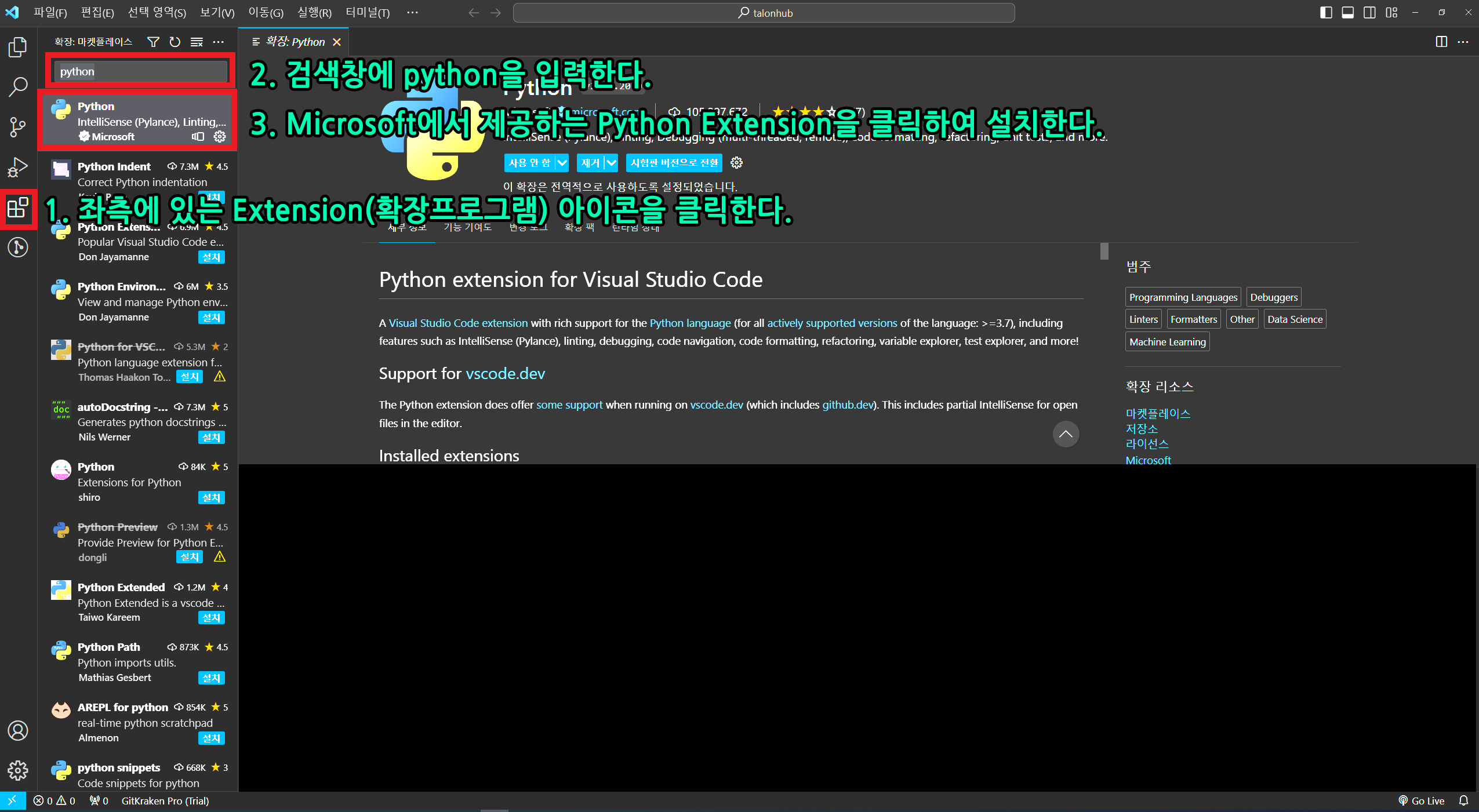Toggle bottom panel visibility

1348,13
